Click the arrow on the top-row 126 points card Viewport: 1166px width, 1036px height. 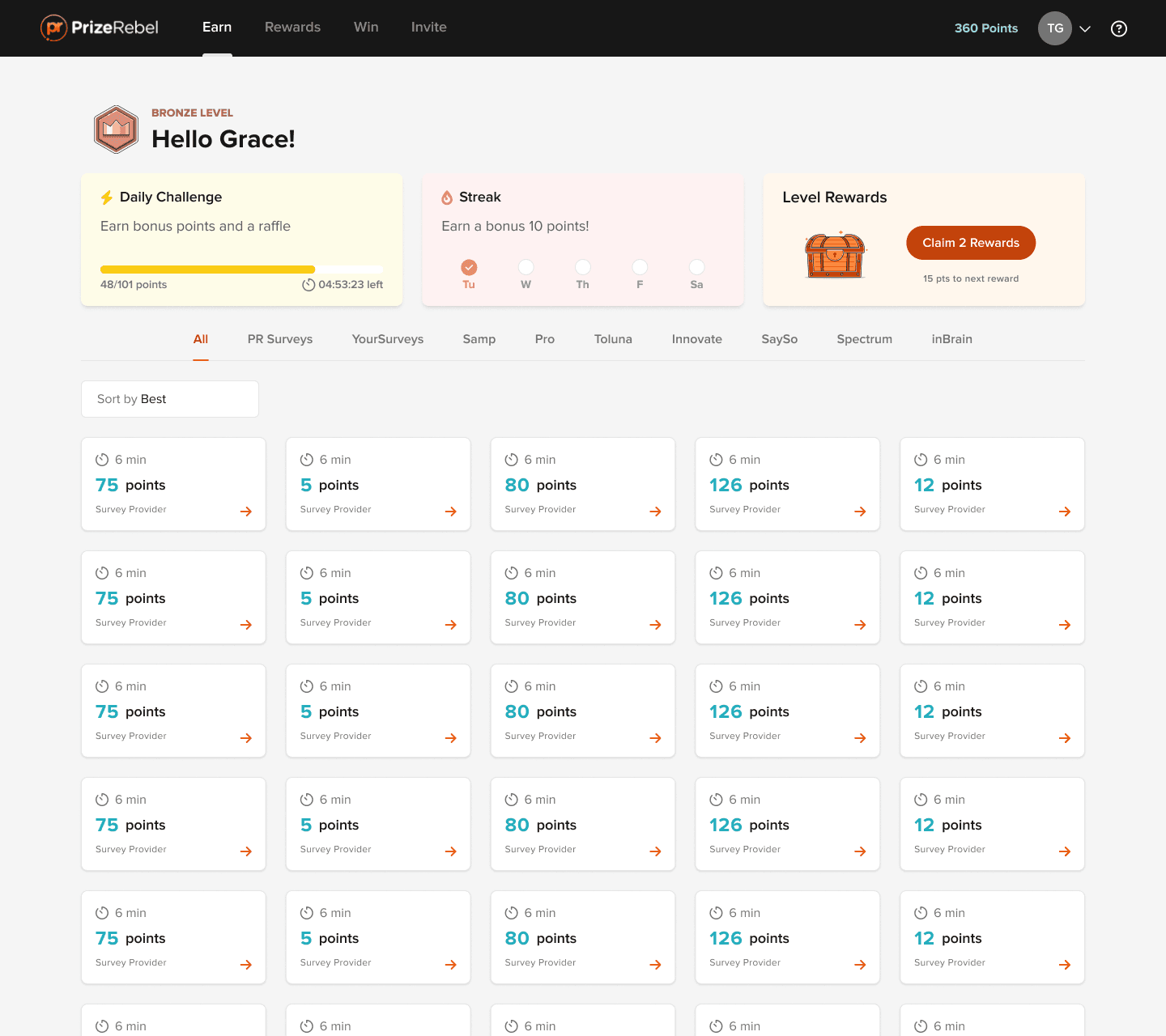861,512
